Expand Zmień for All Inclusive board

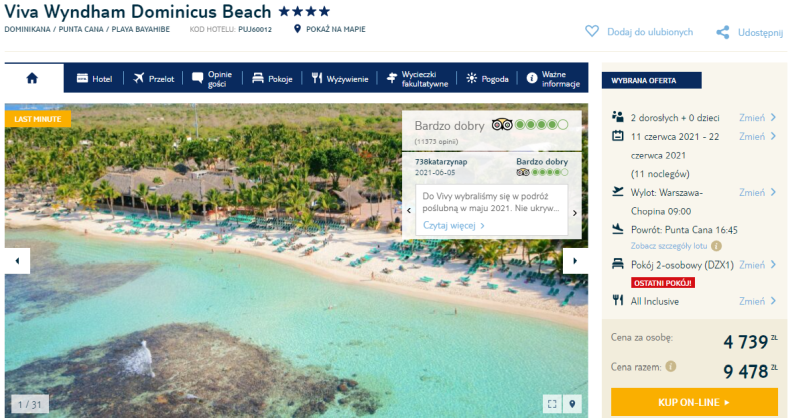click(757, 301)
